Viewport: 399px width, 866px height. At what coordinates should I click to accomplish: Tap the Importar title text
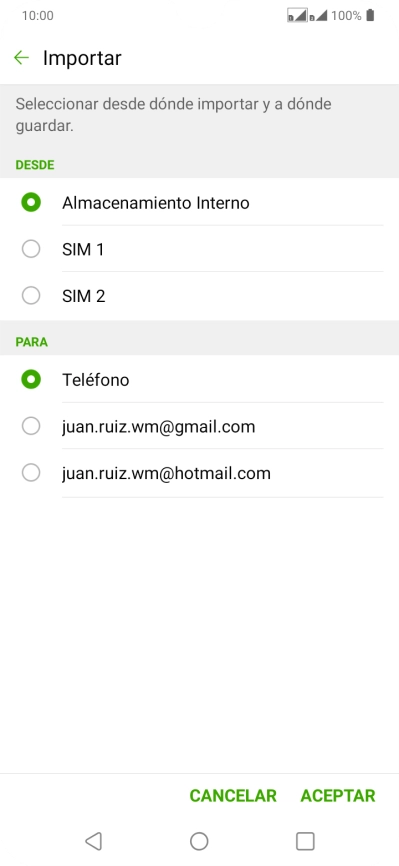point(82,58)
